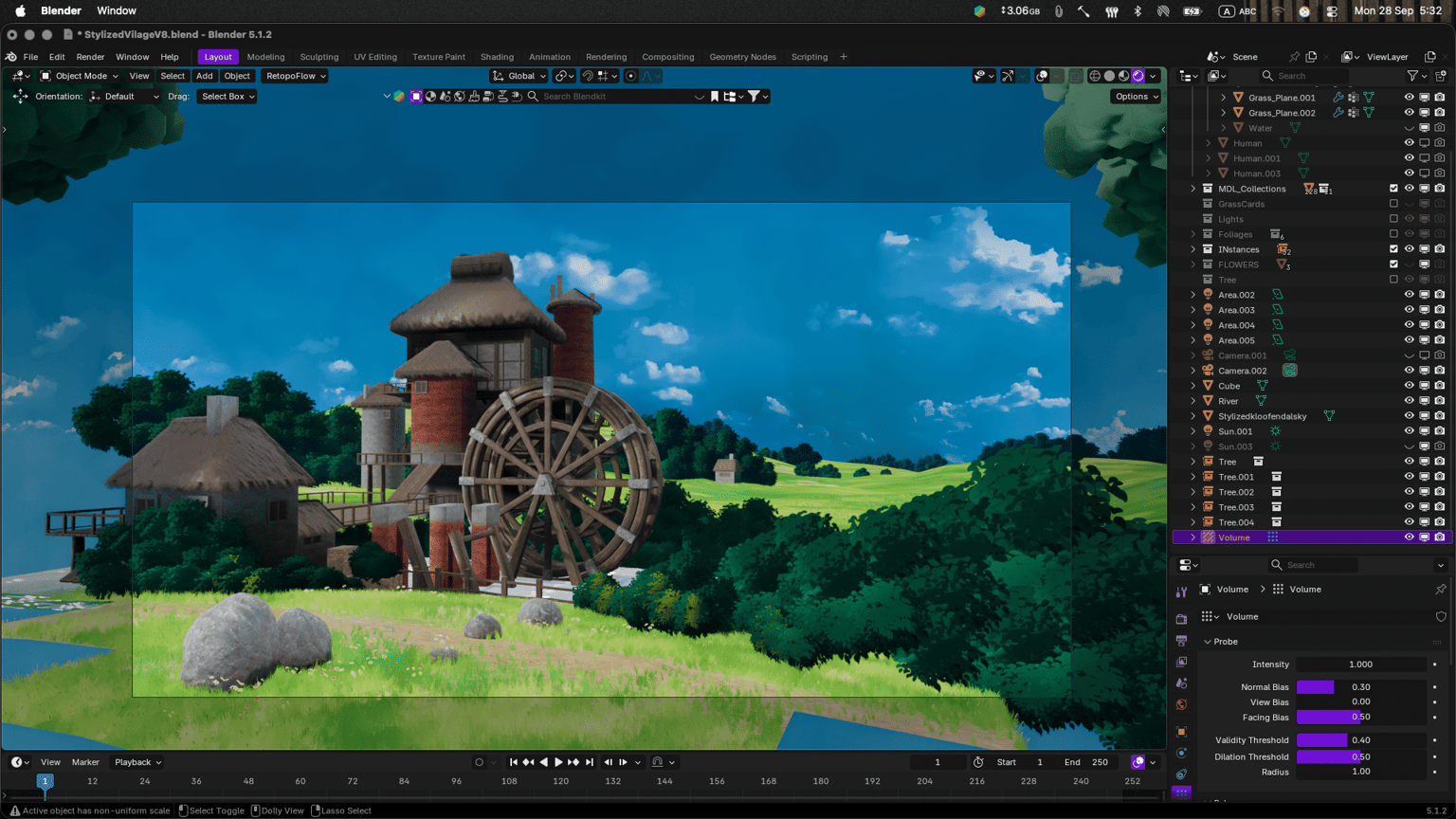Open the View Layer properties tab

click(x=1181, y=662)
